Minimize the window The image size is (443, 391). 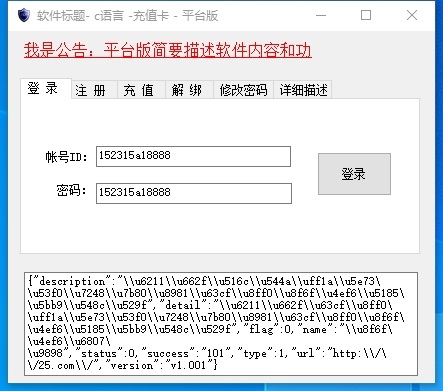tap(321, 15)
